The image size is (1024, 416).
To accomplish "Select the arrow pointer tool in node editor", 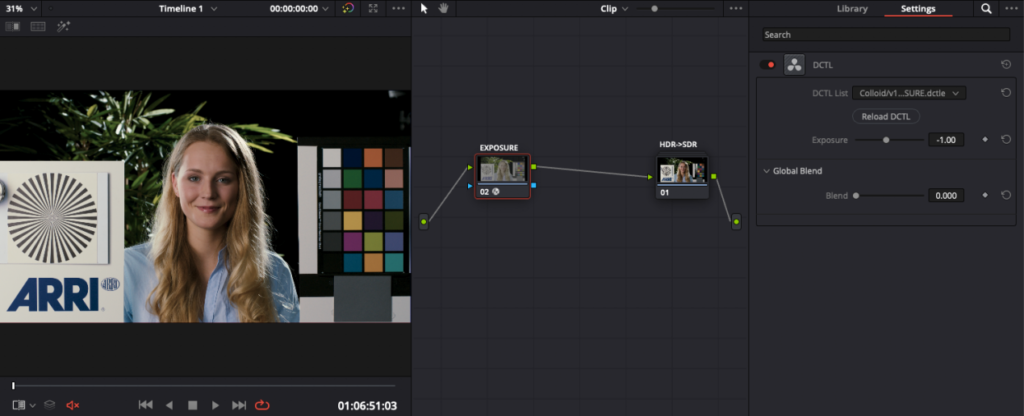I will coord(424,8).
